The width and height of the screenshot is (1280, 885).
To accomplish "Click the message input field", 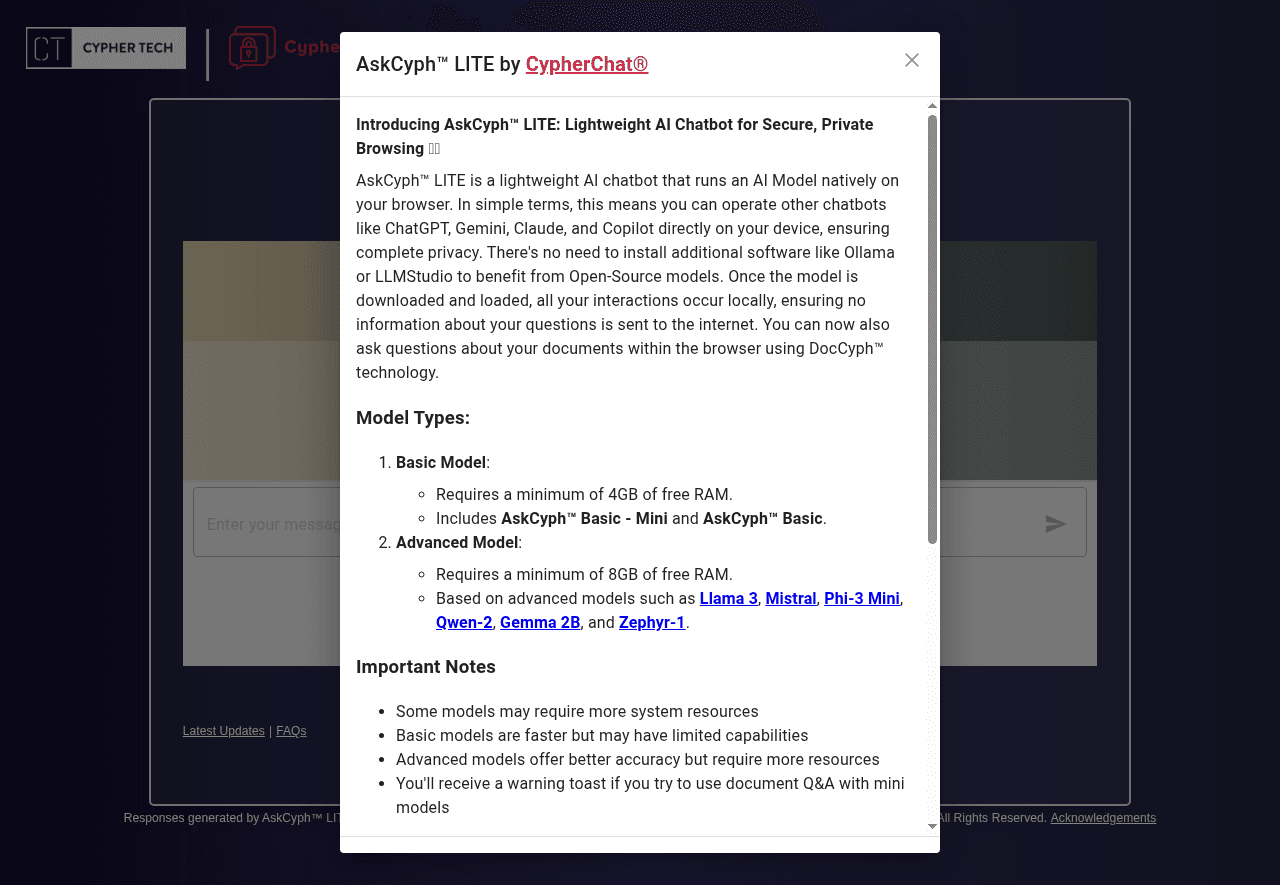I will pyautogui.click(x=265, y=523).
